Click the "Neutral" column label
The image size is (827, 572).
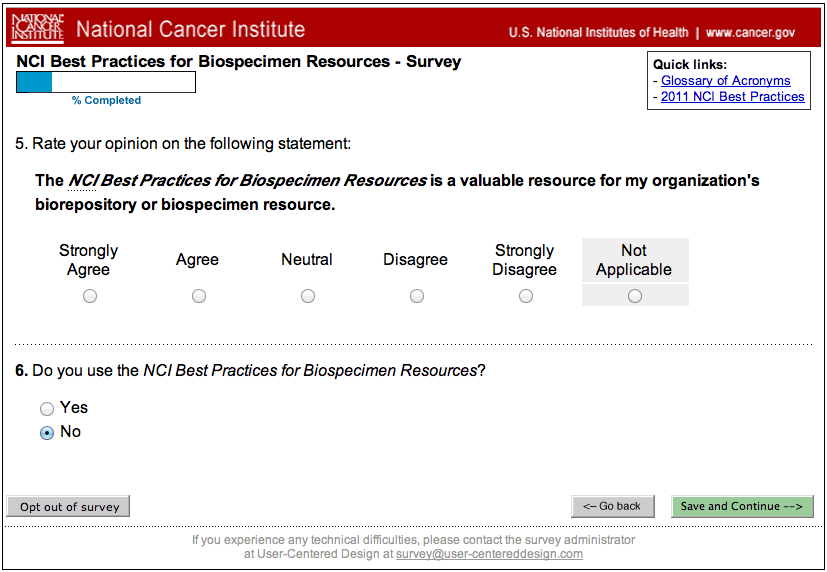tap(307, 259)
